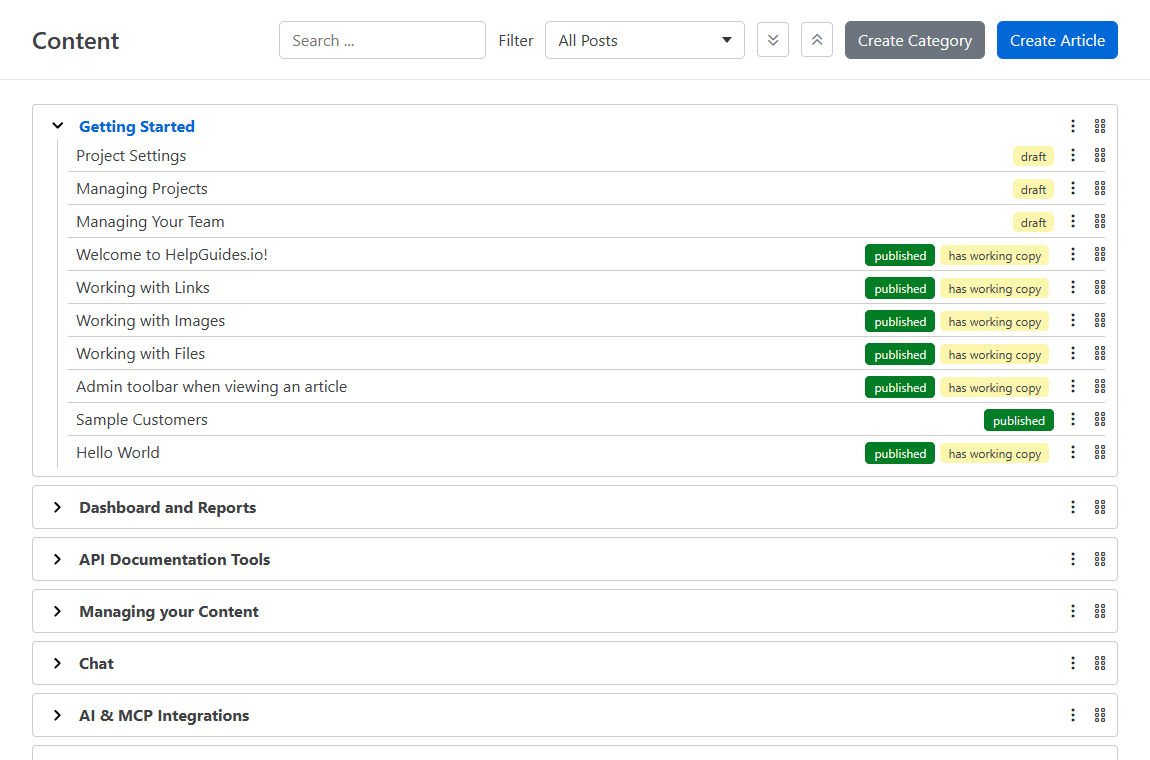
Task: Open the Getting Started category link
Action: coord(137,126)
